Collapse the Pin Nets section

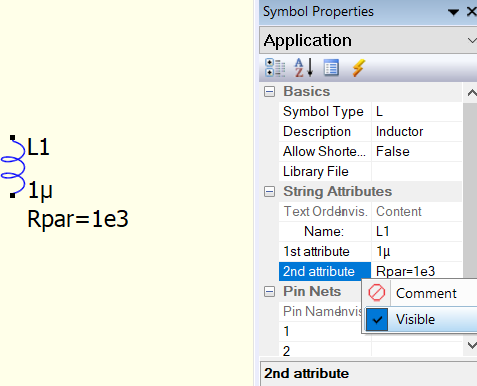[269, 292]
